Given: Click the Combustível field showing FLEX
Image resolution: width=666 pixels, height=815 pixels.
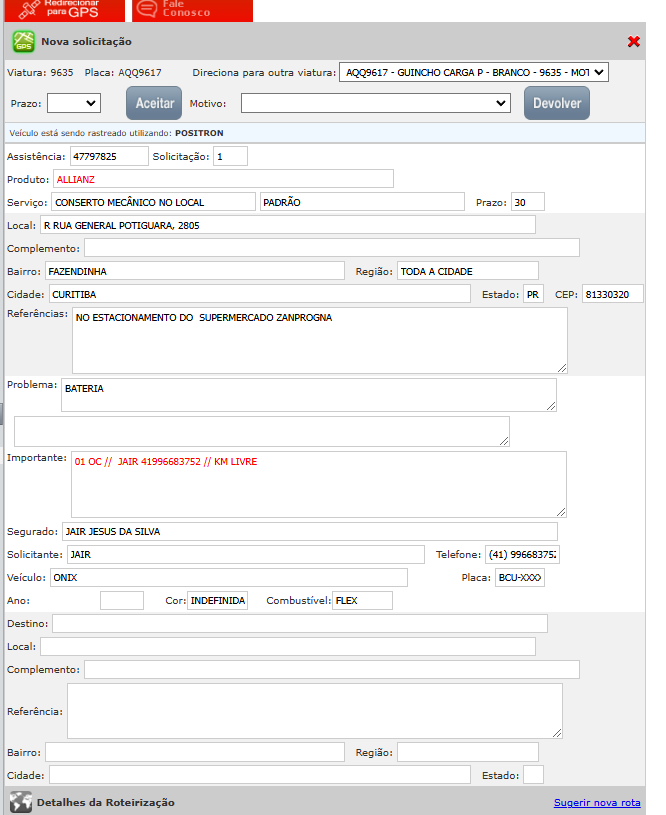Looking at the screenshot, I should 362,600.
